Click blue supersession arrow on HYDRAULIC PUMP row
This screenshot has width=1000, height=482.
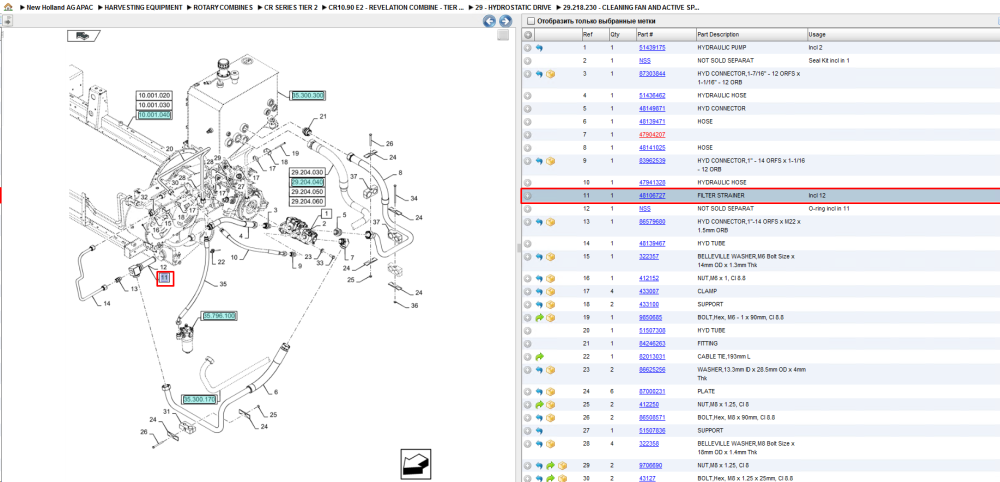point(539,48)
